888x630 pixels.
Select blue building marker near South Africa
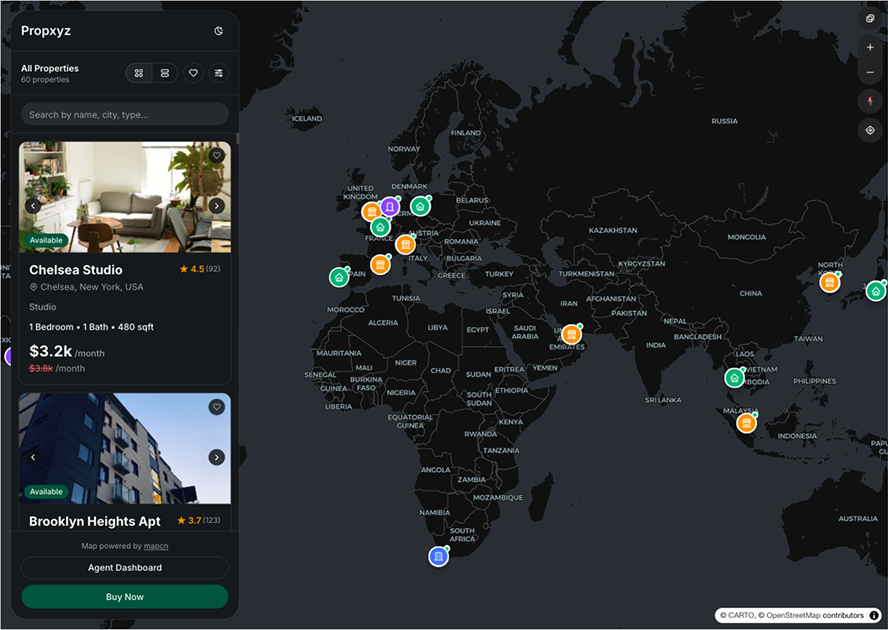tap(438, 556)
